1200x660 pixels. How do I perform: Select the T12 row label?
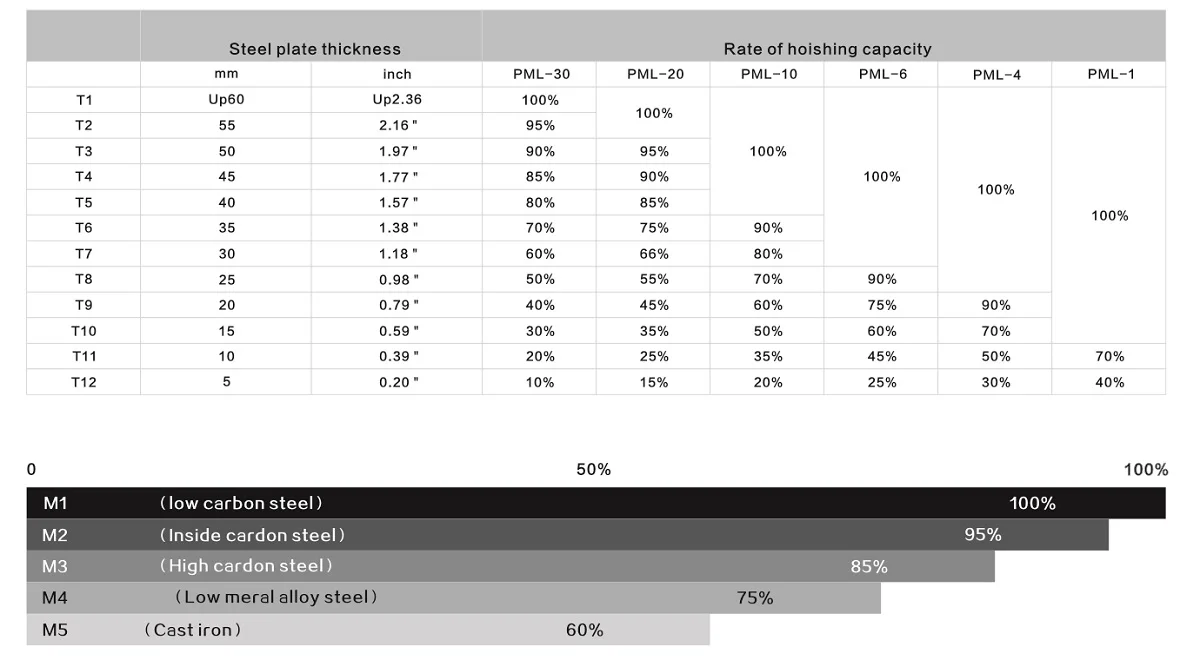coord(84,382)
